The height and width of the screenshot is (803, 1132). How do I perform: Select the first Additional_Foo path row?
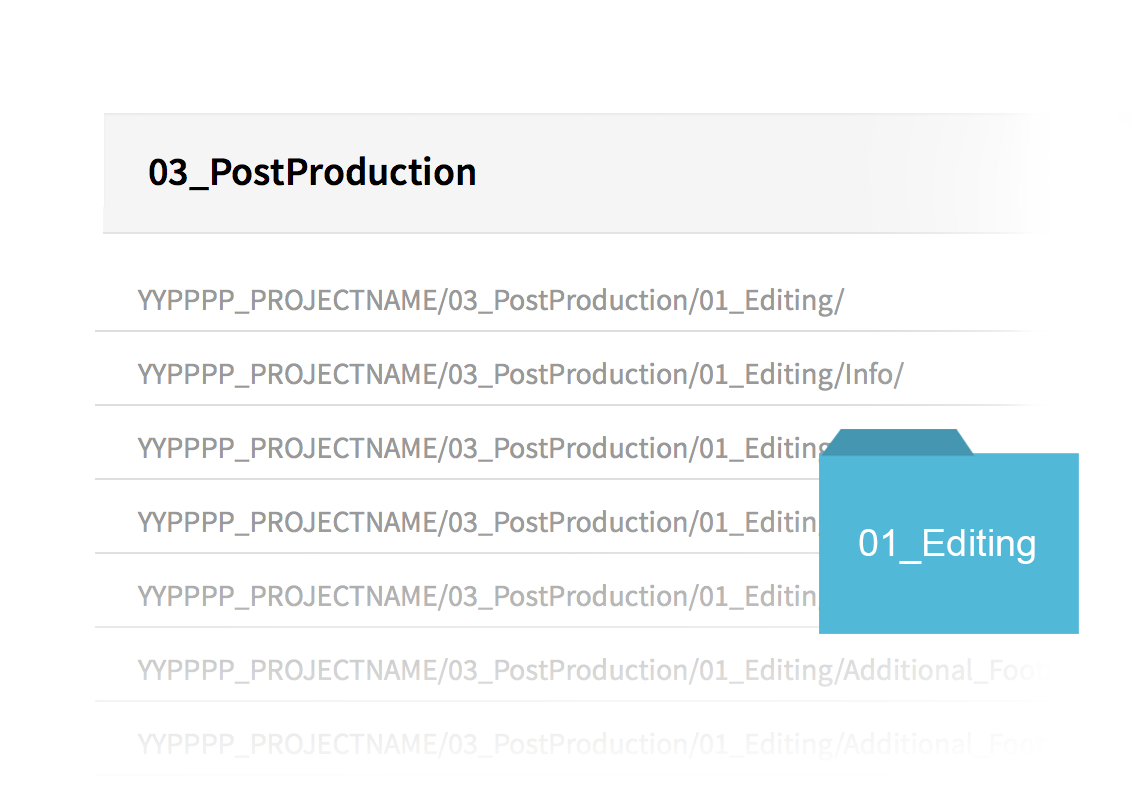563,671
